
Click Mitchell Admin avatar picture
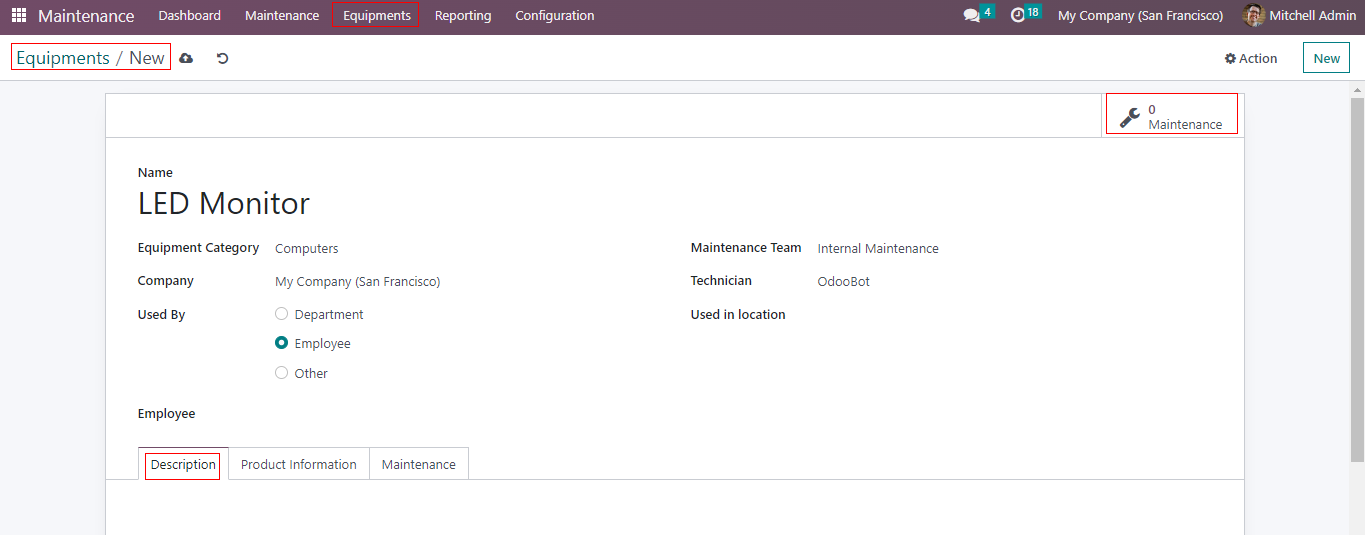(1253, 16)
